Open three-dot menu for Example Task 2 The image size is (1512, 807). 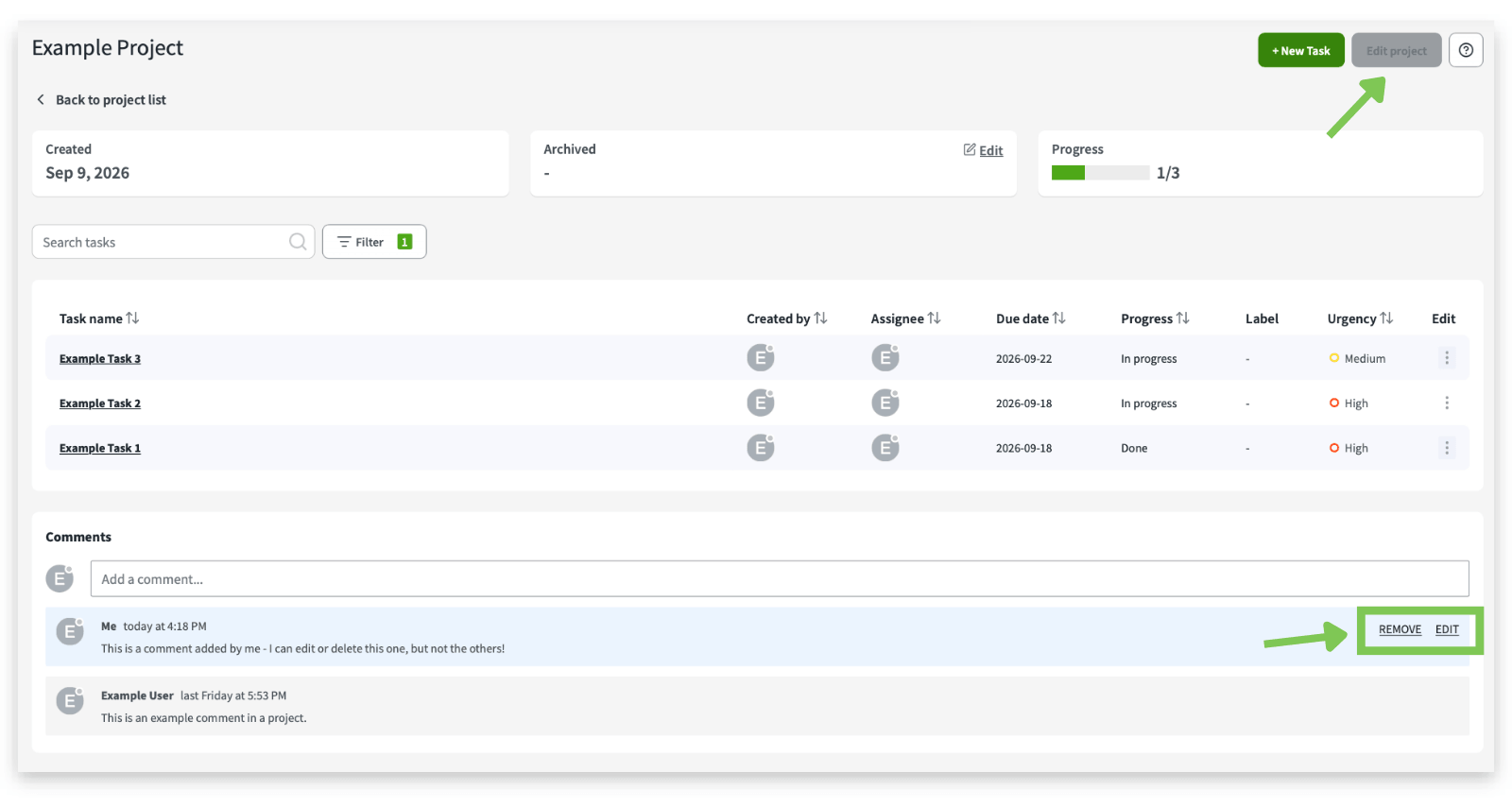[1447, 403]
